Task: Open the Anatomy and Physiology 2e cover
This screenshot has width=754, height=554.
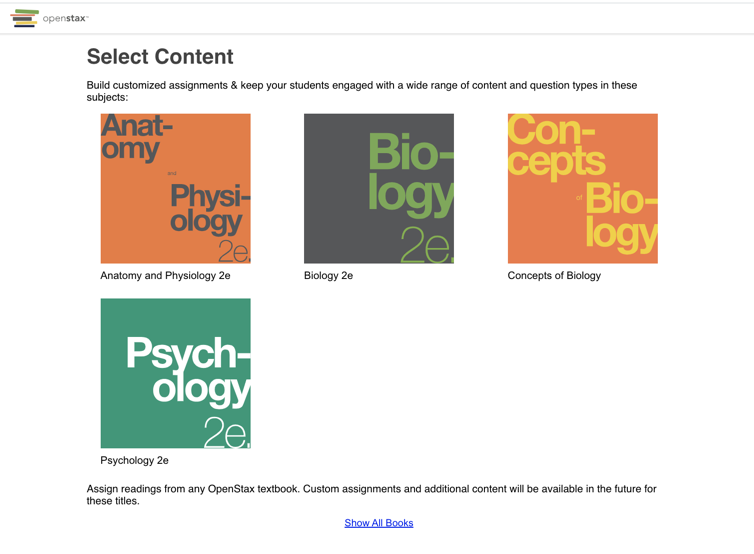Action: tap(175, 188)
